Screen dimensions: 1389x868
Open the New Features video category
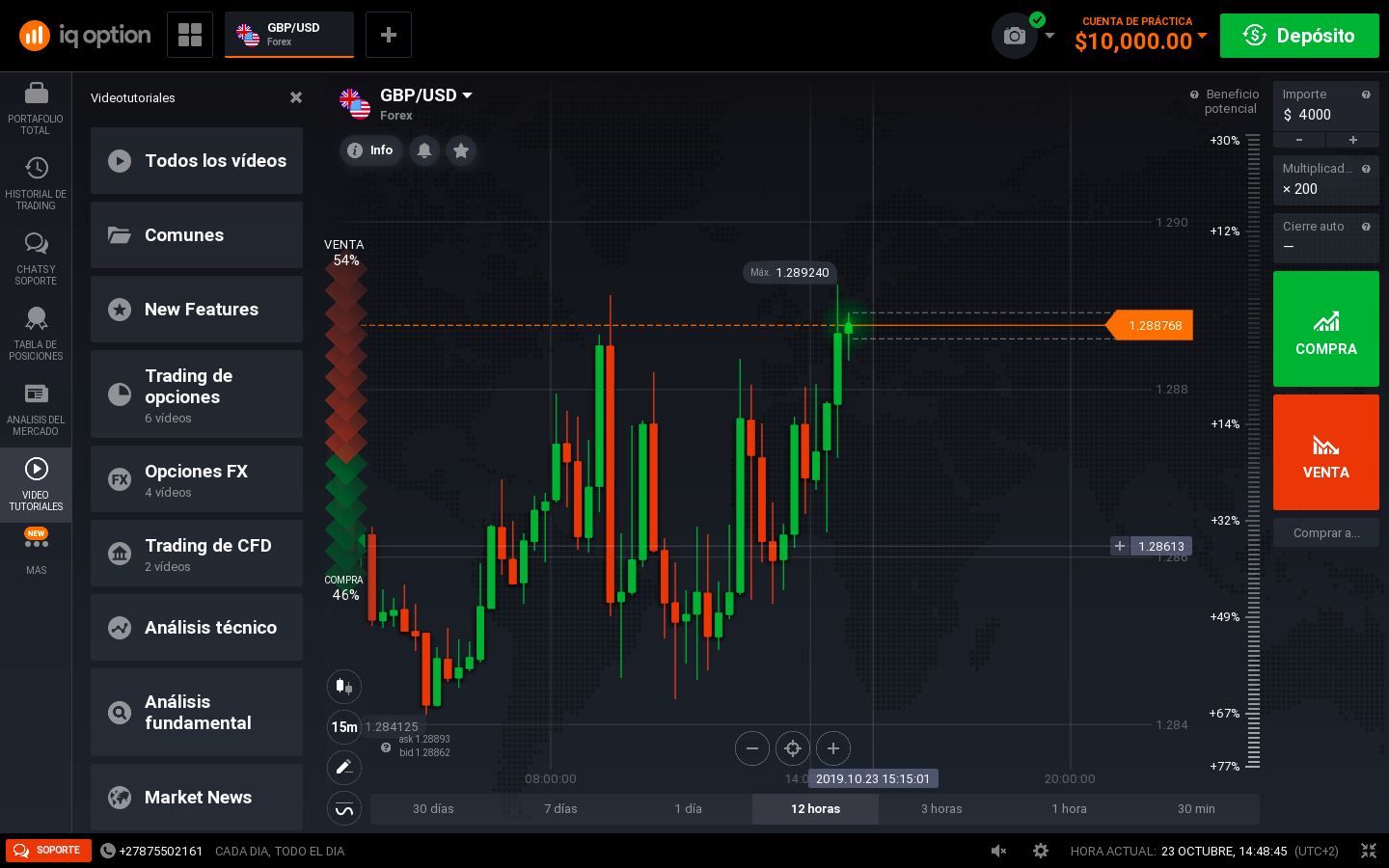click(197, 309)
